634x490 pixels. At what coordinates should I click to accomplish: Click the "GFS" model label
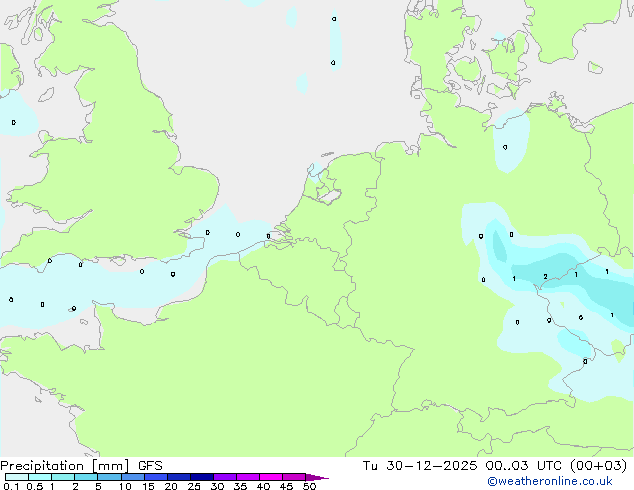[x=150, y=466]
